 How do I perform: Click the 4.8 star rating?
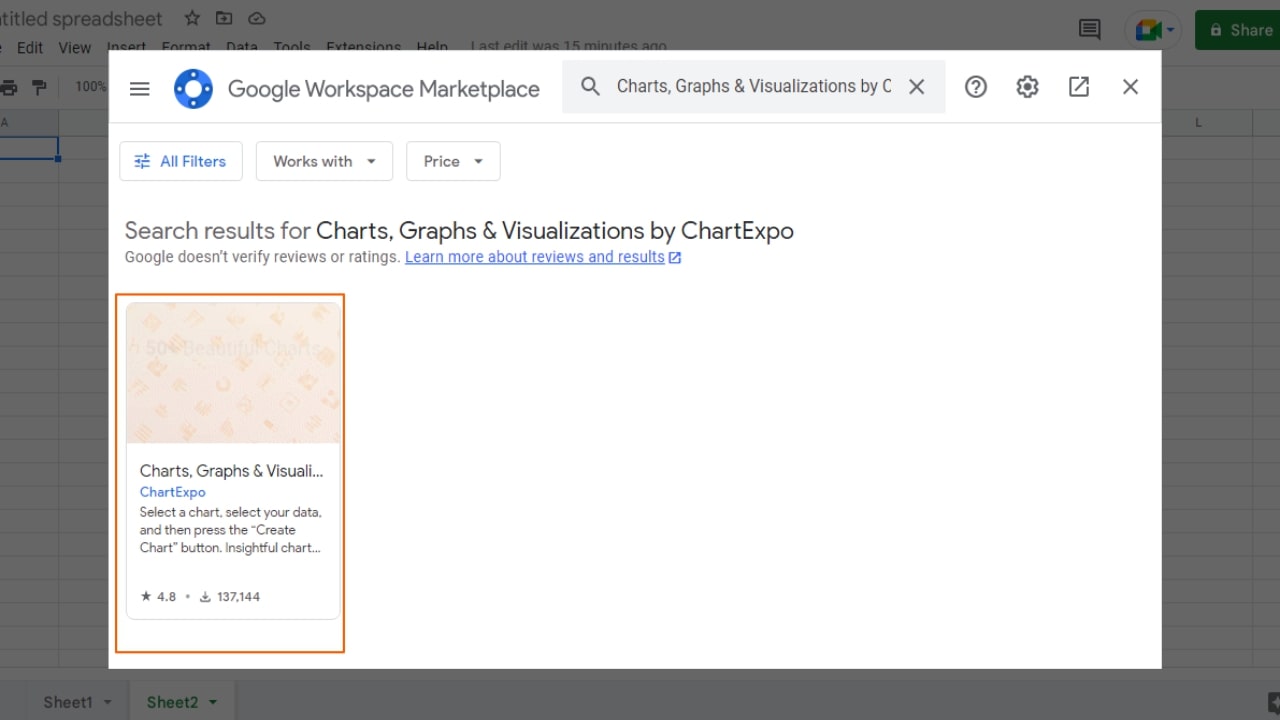[158, 597]
